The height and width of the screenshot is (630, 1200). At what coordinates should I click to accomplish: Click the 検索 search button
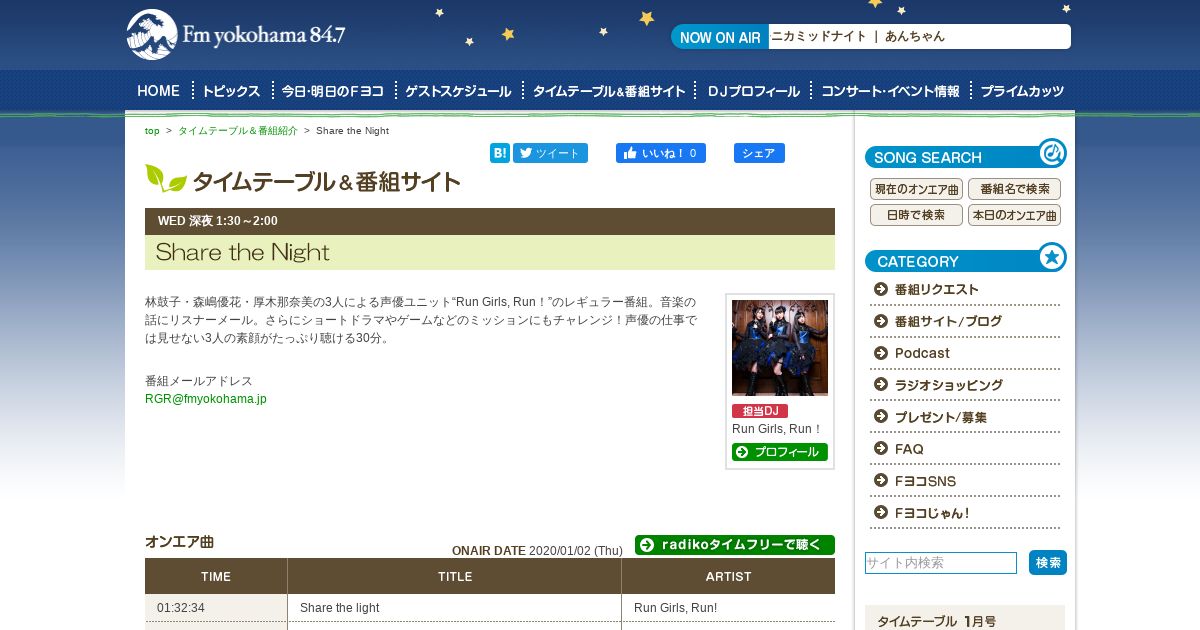click(x=1048, y=563)
